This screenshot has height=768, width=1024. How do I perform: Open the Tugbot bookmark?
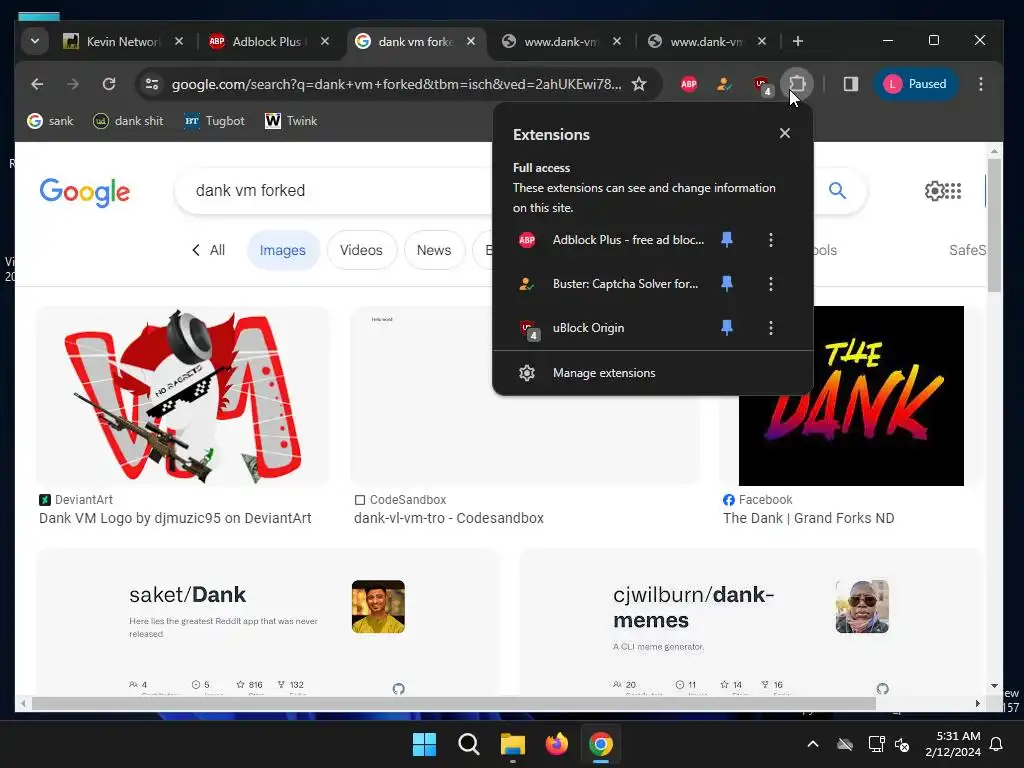coord(214,121)
